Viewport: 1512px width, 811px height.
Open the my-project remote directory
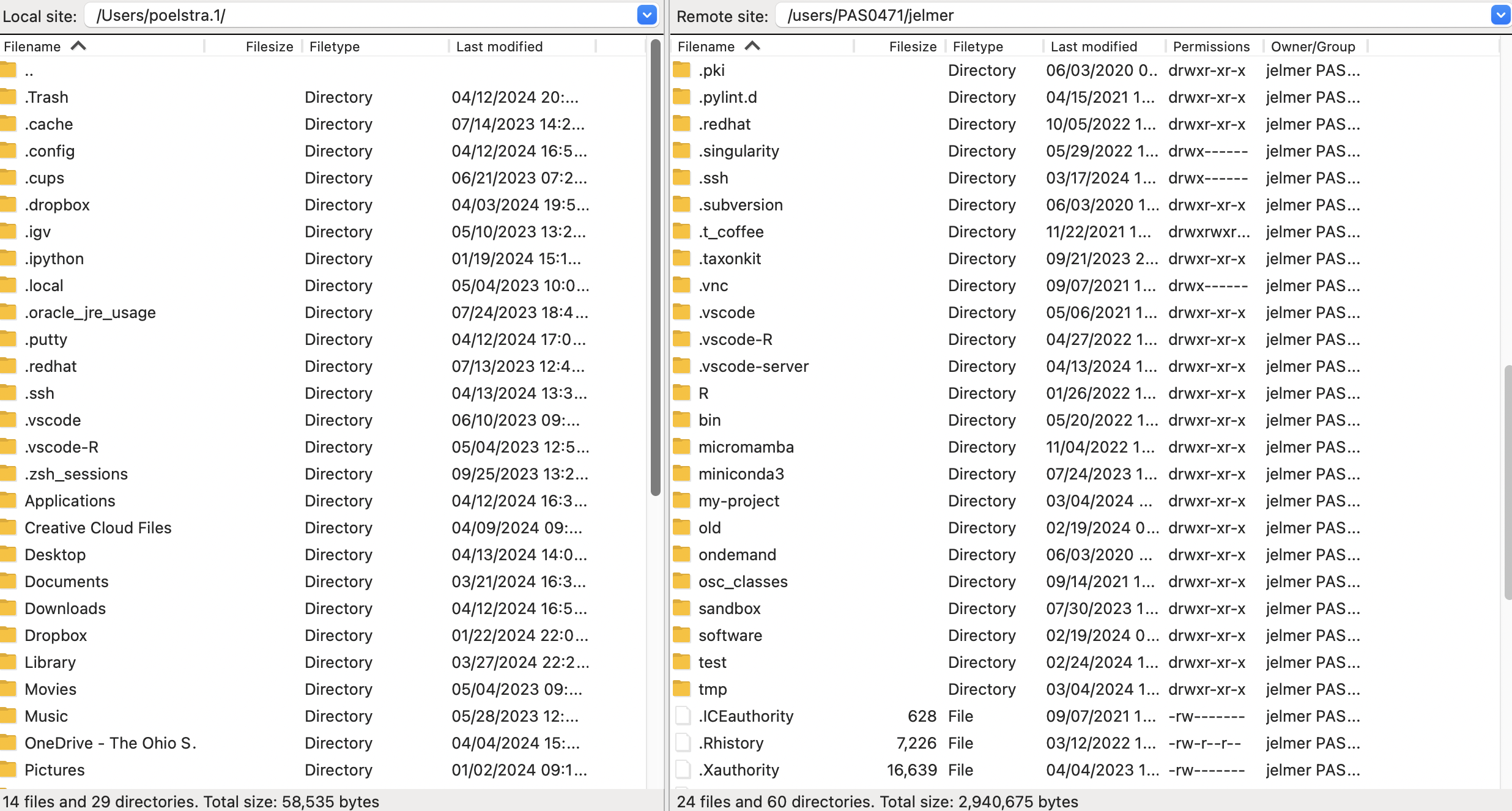[x=739, y=500]
